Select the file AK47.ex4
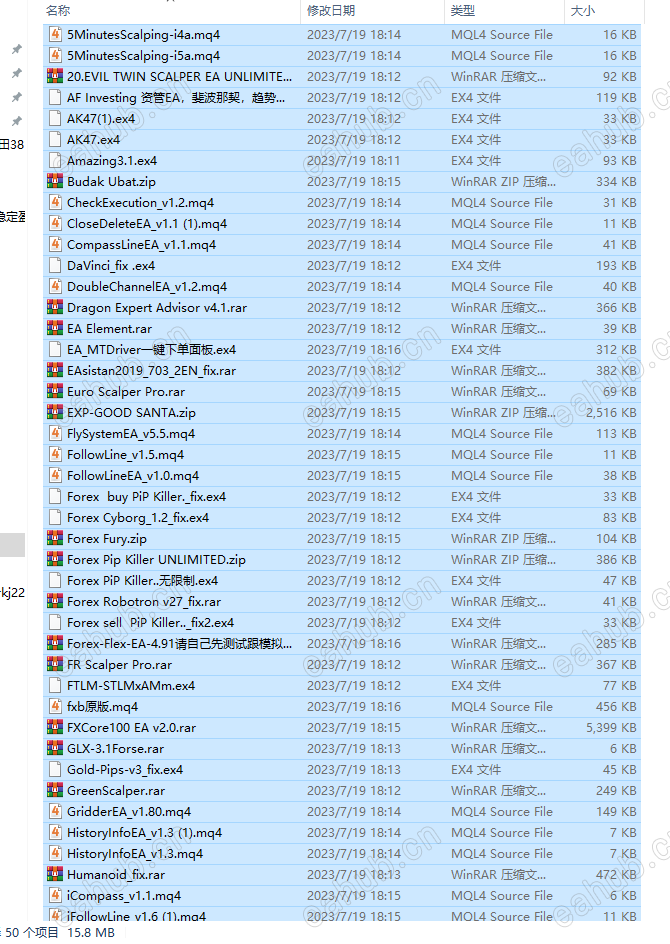 tap(93, 140)
